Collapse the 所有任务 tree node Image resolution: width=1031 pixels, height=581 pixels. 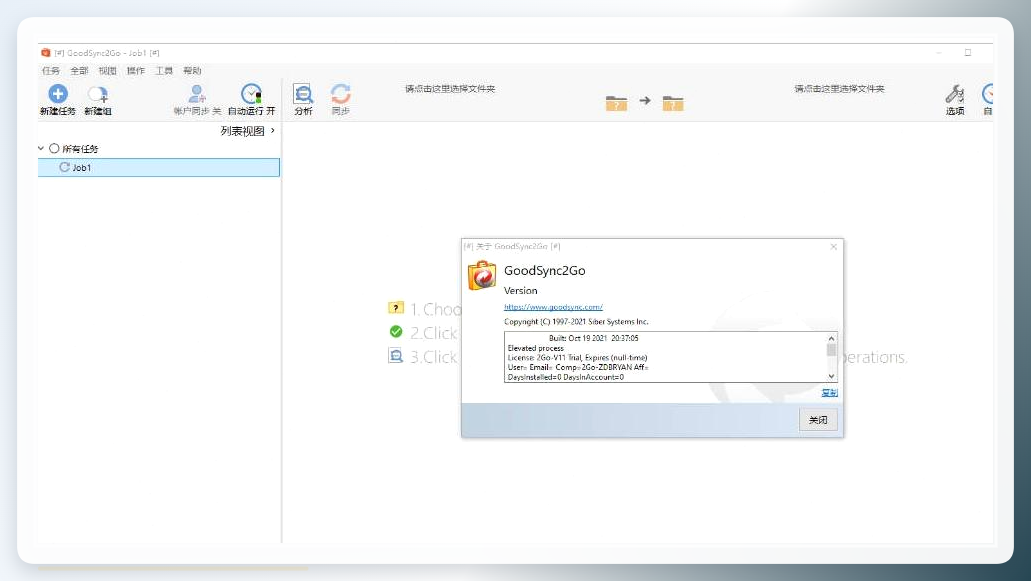click(41, 149)
